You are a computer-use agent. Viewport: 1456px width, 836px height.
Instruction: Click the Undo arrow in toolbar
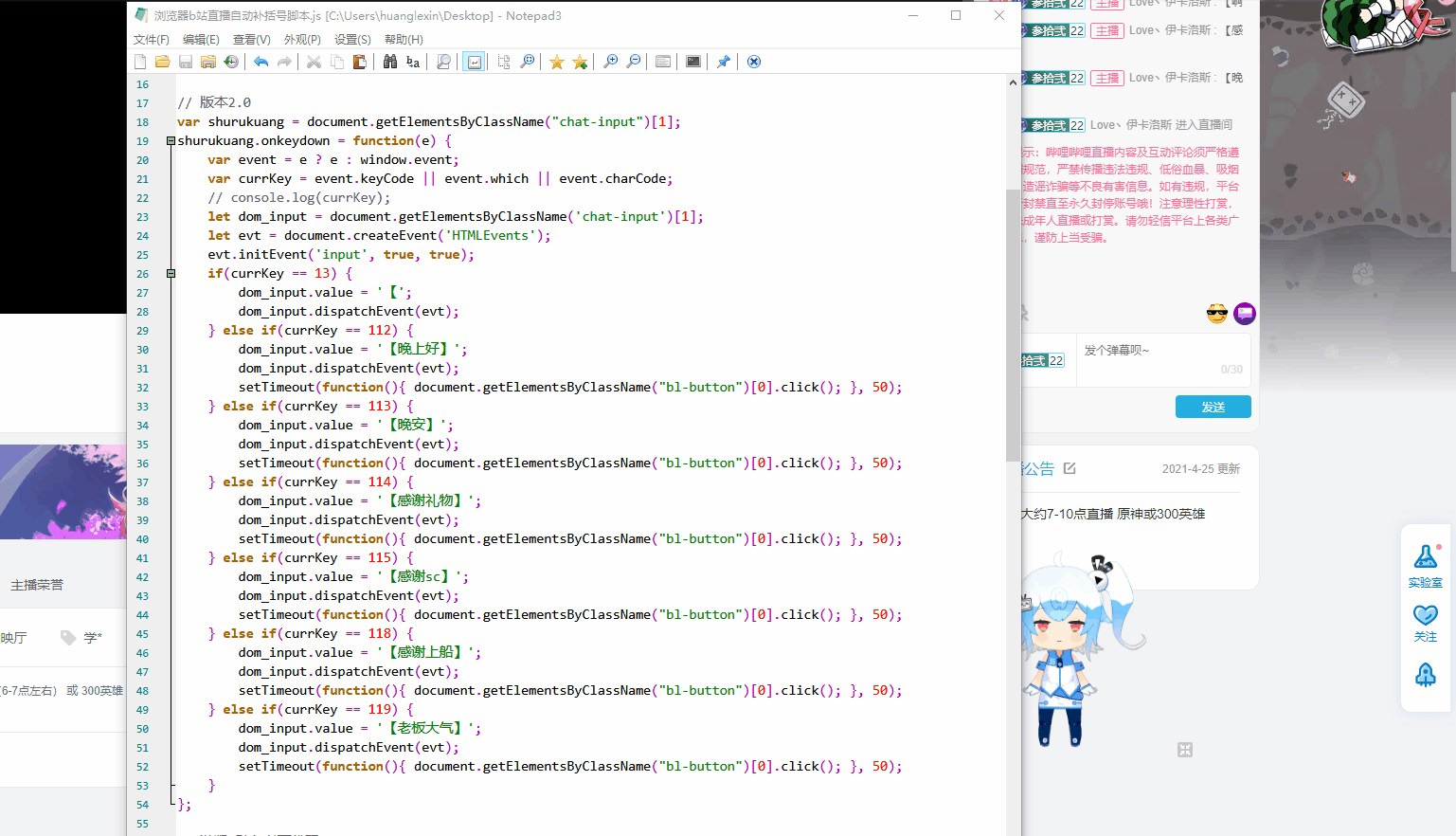click(x=261, y=62)
